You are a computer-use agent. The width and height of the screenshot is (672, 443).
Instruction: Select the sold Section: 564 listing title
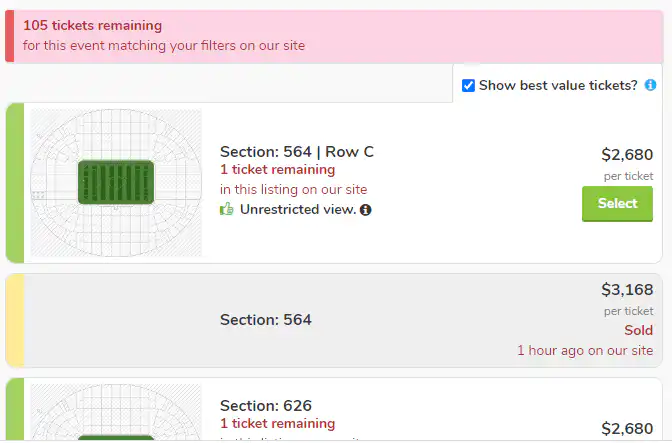point(265,320)
